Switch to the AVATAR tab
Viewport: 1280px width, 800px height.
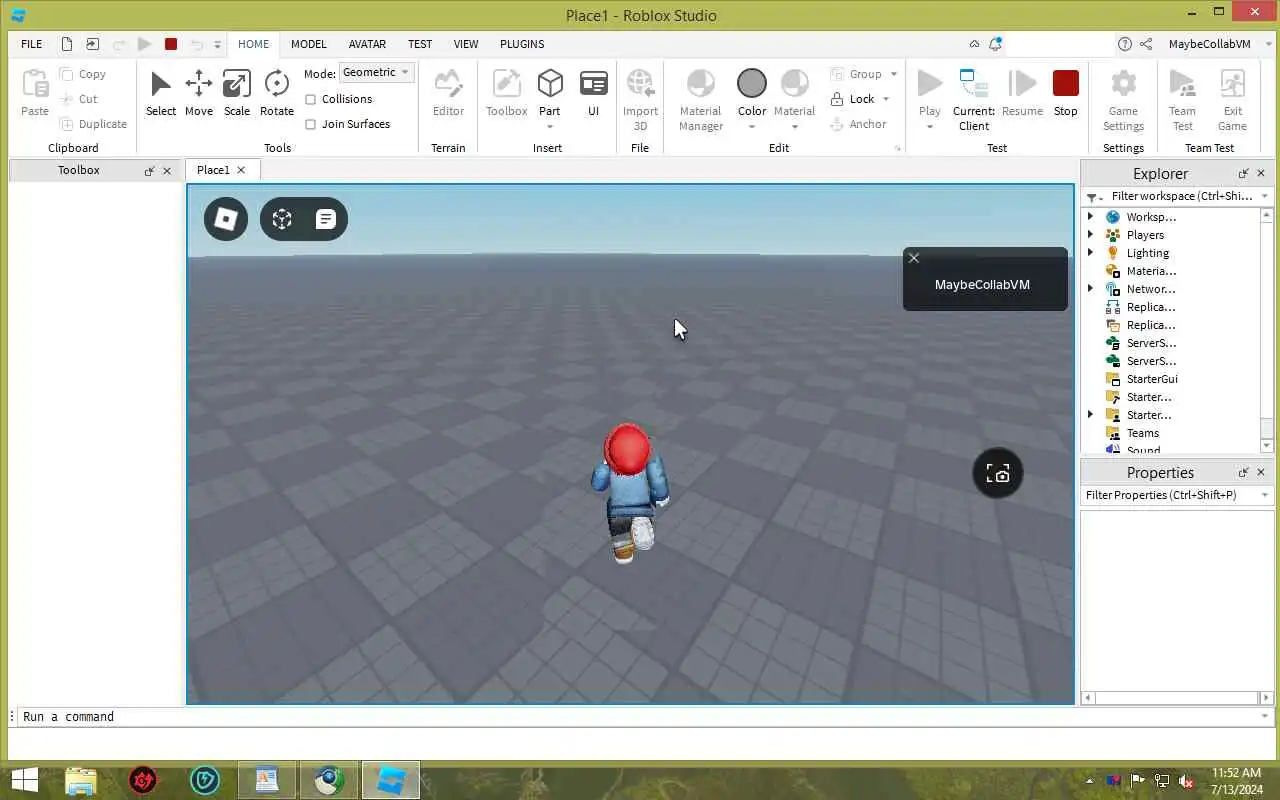pos(367,44)
